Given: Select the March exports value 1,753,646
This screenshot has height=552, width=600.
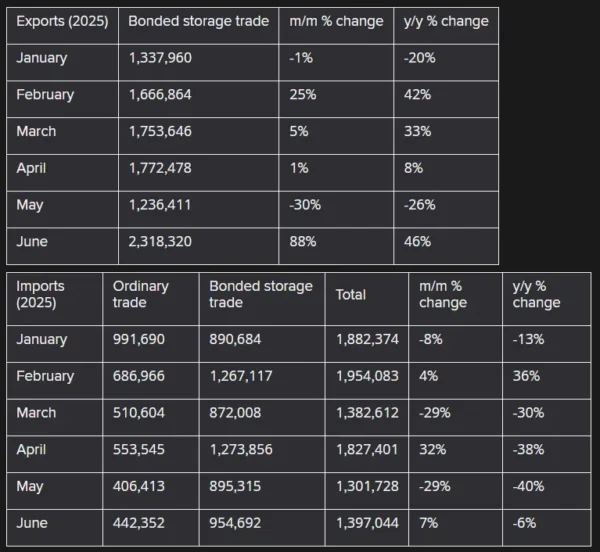Looking at the screenshot, I should pos(160,131).
